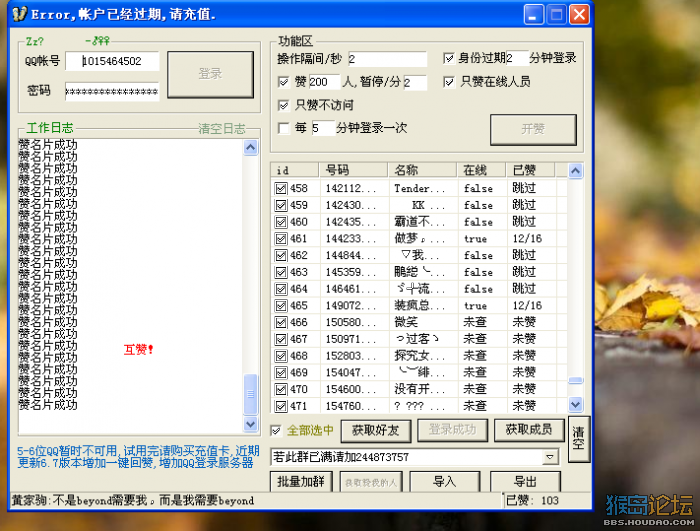The width and height of the screenshot is (700, 531).
Task: Toggle the 赞200人 checkbox
Action: [x=283, y=82]
